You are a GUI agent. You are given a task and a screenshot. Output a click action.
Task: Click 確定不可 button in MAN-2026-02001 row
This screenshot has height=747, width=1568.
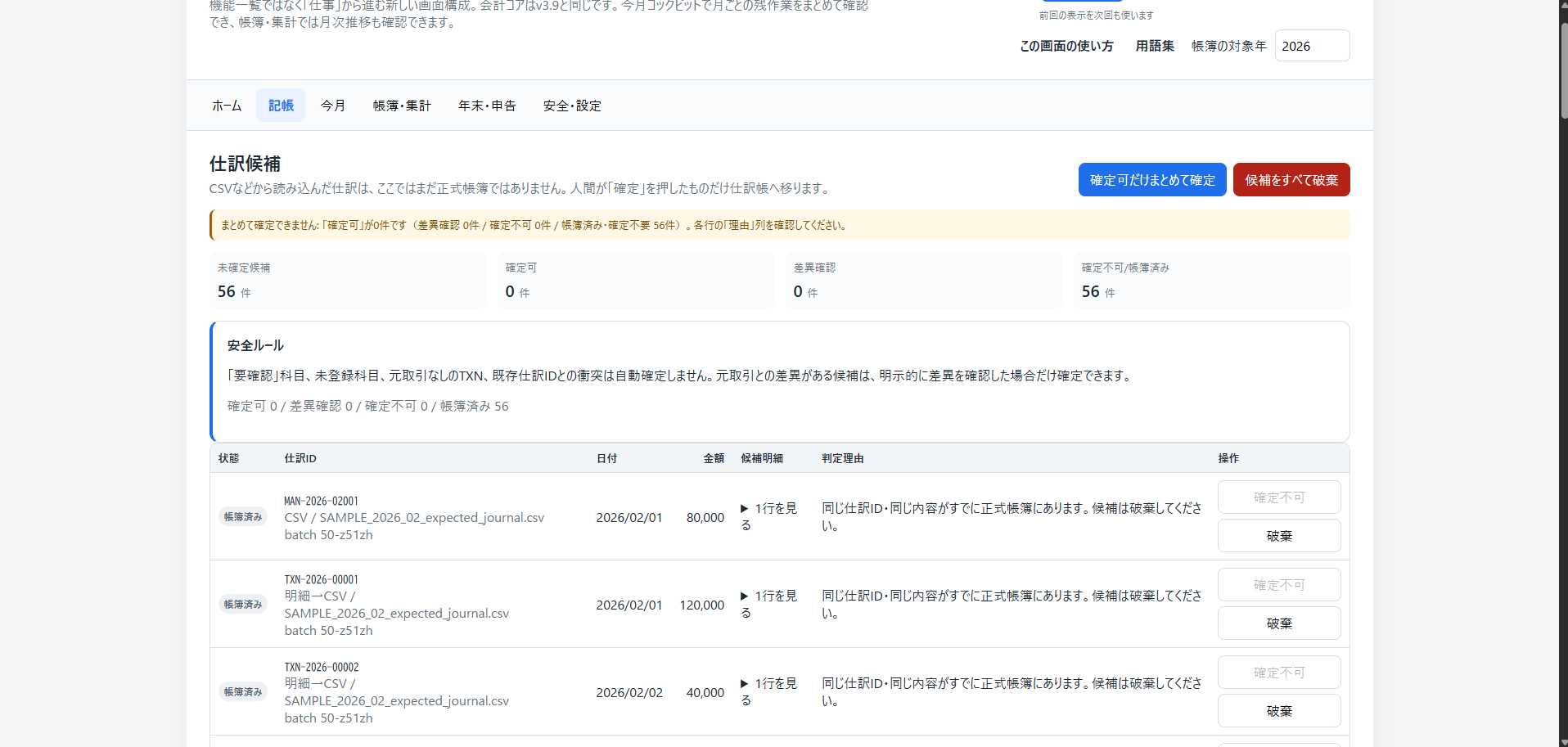point(1279,497)
